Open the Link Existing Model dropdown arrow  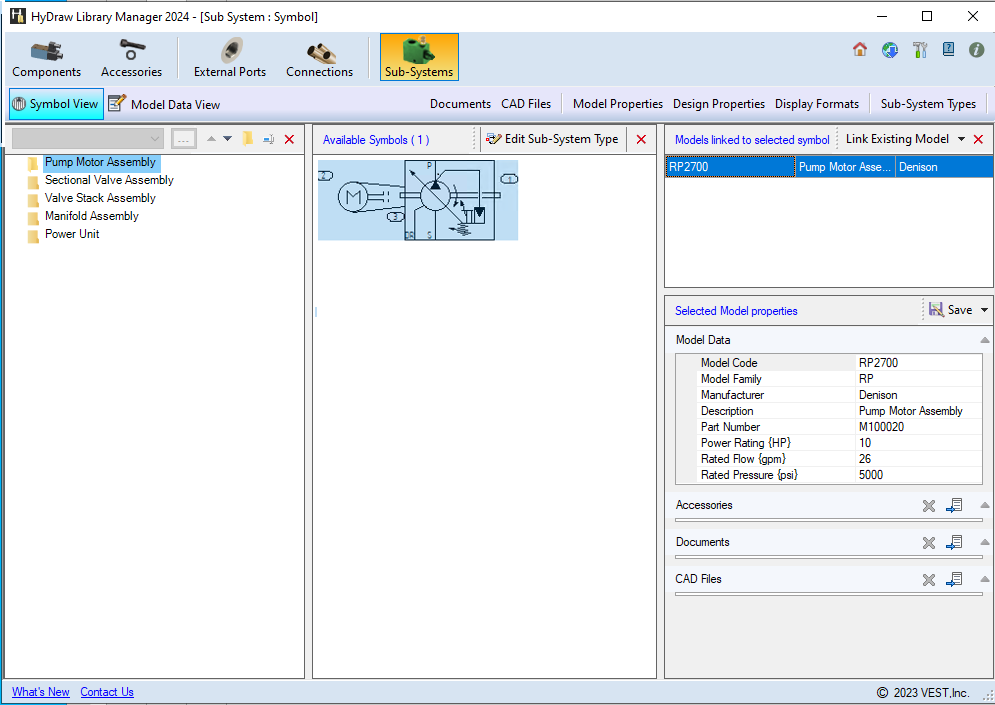point(961,140)
